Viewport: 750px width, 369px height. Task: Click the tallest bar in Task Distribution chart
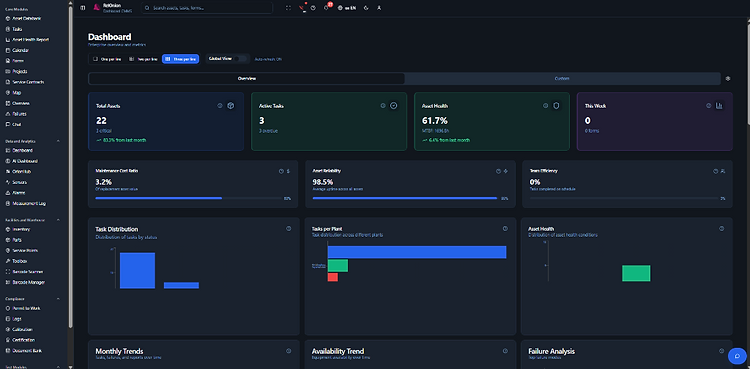137,270
